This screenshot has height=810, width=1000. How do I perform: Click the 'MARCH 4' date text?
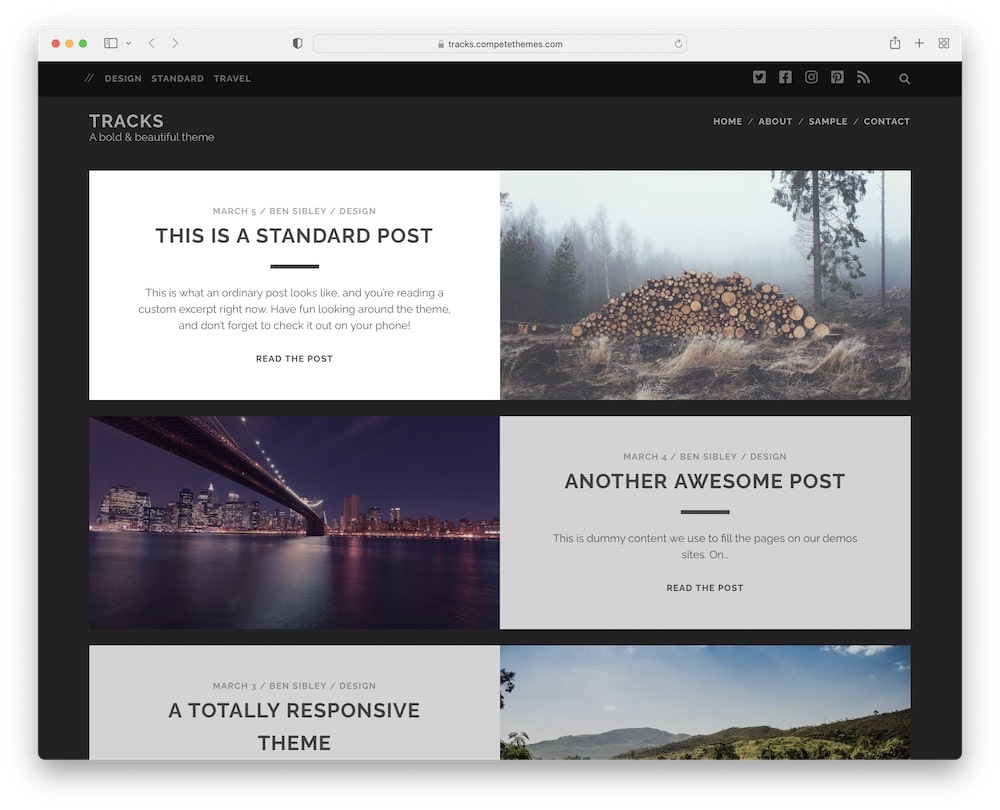pos(645,457)
